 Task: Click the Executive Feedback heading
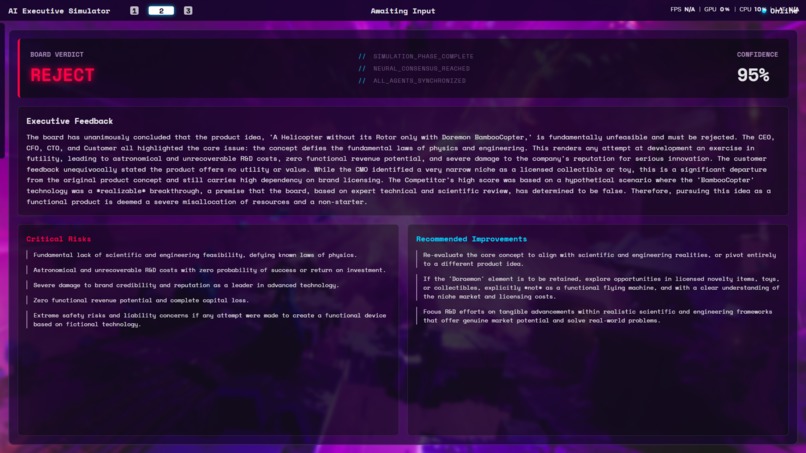(69, 121)
